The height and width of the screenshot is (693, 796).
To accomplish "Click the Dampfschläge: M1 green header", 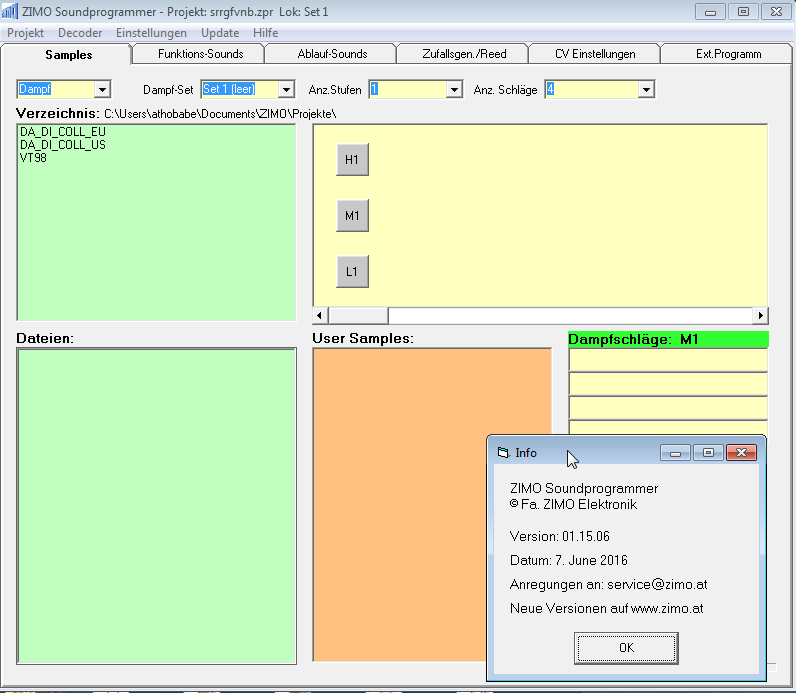I will tap(668, 339).
